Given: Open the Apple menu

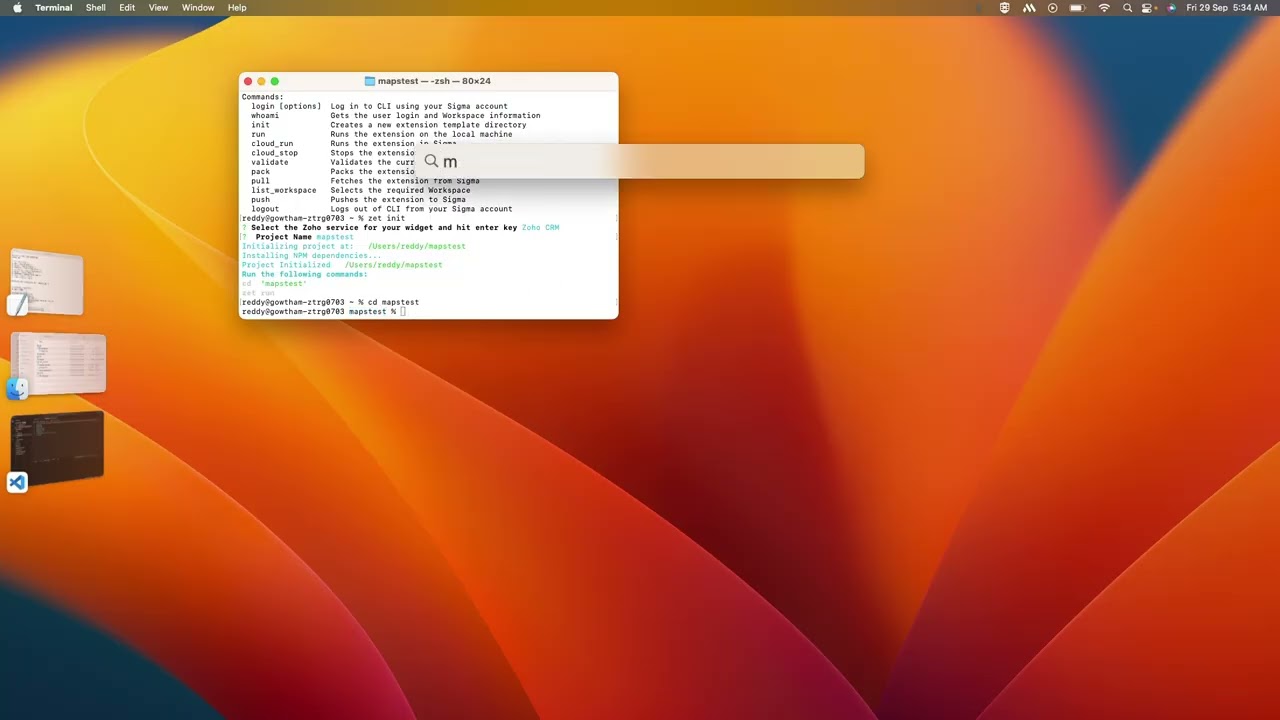Looking at the screenshot, I should pos(17,7).
